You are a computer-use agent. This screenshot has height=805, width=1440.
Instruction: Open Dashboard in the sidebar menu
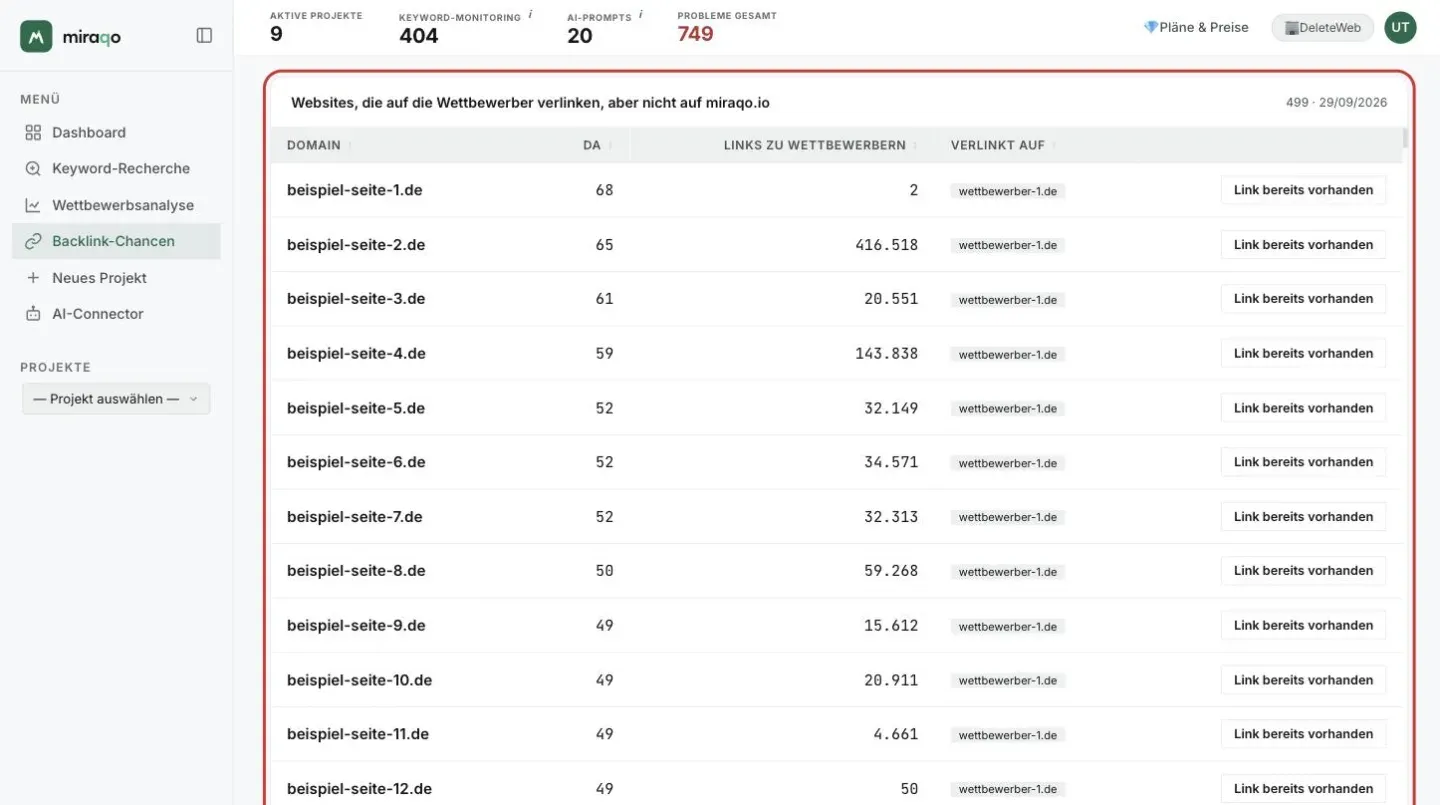pos(116,132)
